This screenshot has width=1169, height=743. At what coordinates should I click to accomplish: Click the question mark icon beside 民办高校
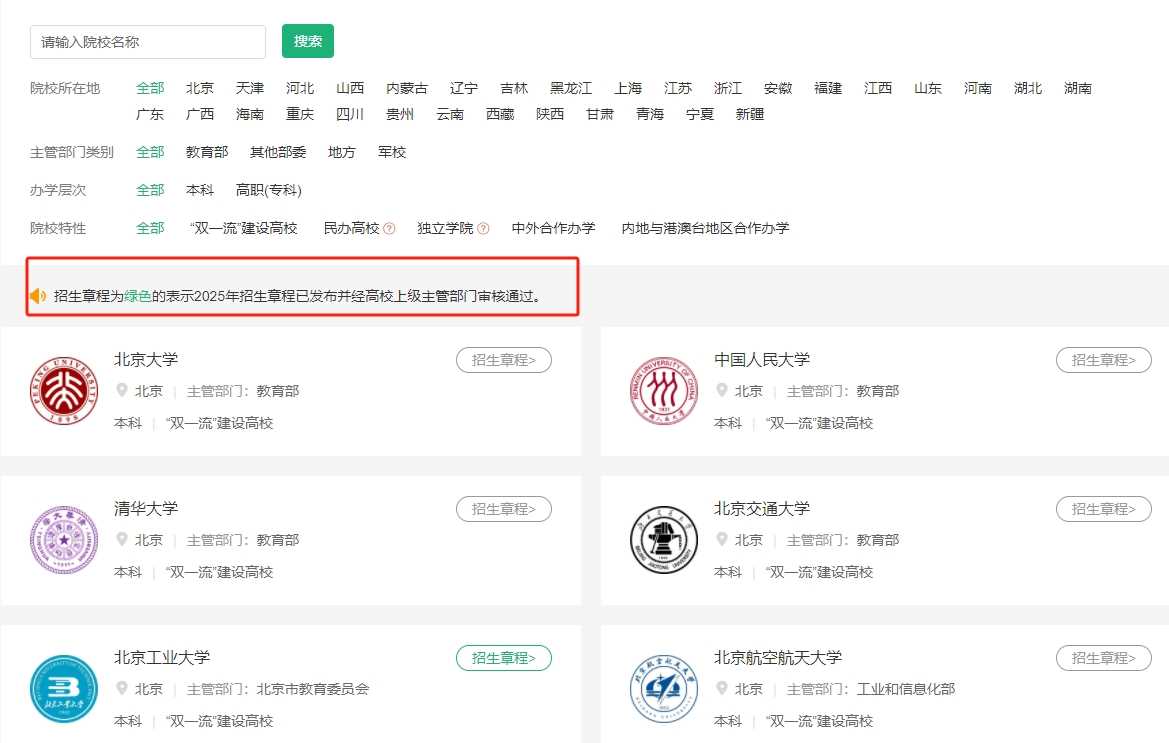click(389, 229)
